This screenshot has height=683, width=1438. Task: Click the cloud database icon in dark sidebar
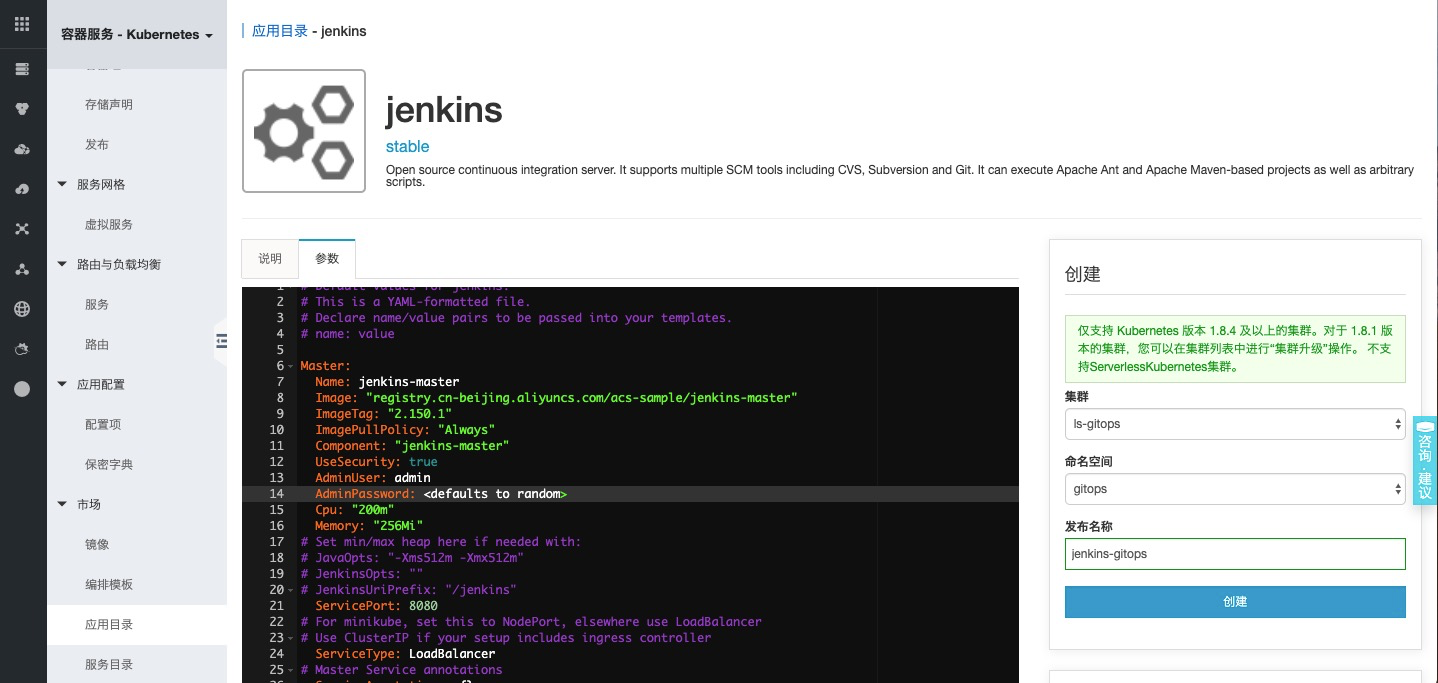[22, 149]
